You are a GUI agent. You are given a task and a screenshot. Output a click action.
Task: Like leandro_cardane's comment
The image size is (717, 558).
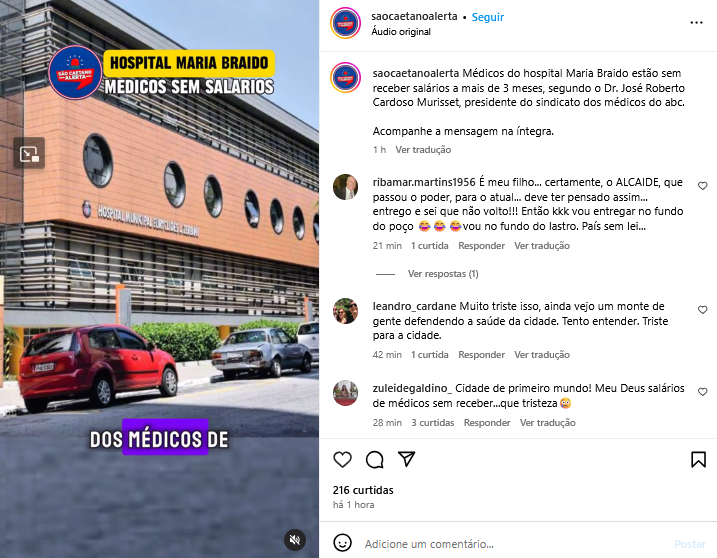702,310
